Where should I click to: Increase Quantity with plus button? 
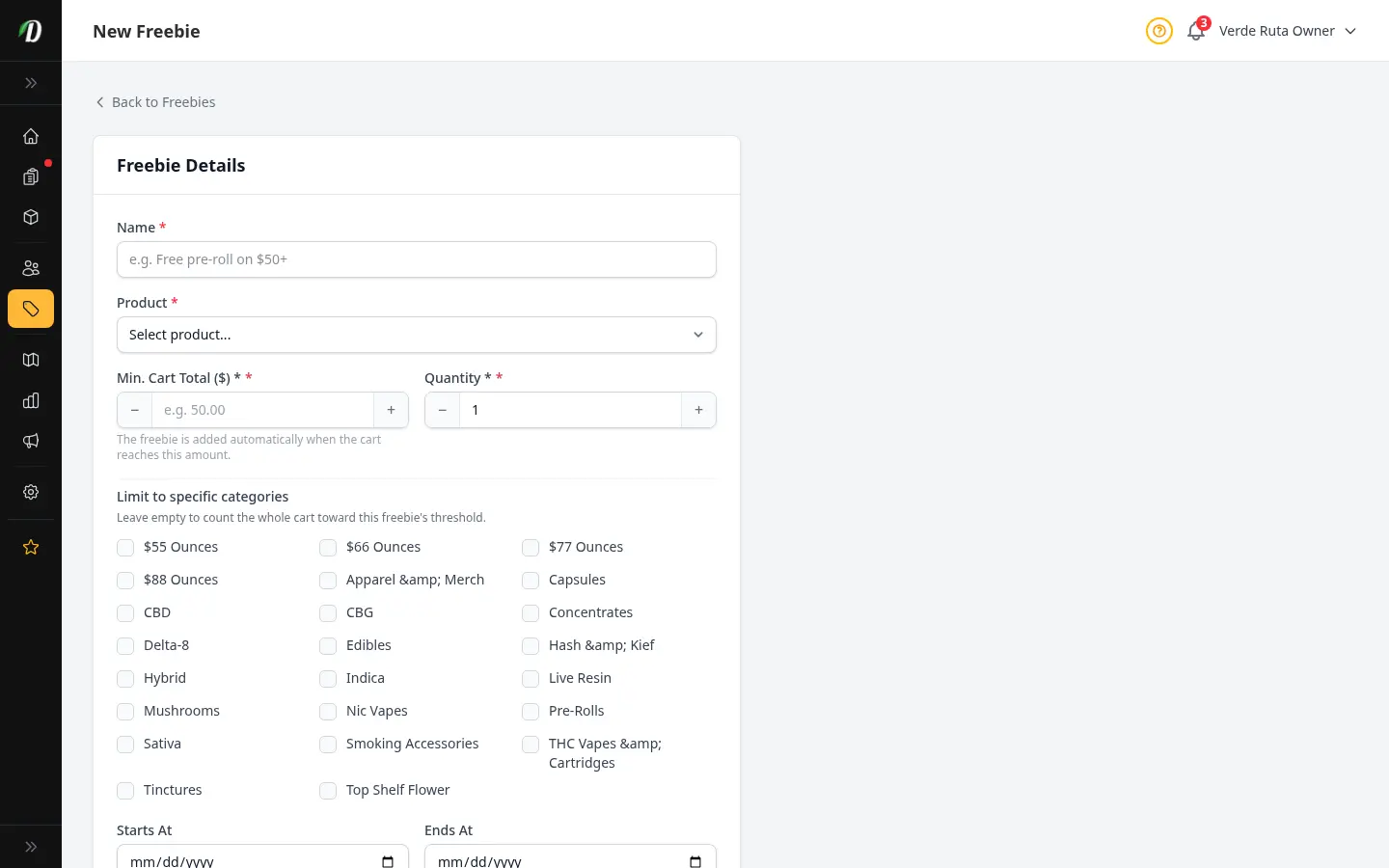[x=698, y=410]
